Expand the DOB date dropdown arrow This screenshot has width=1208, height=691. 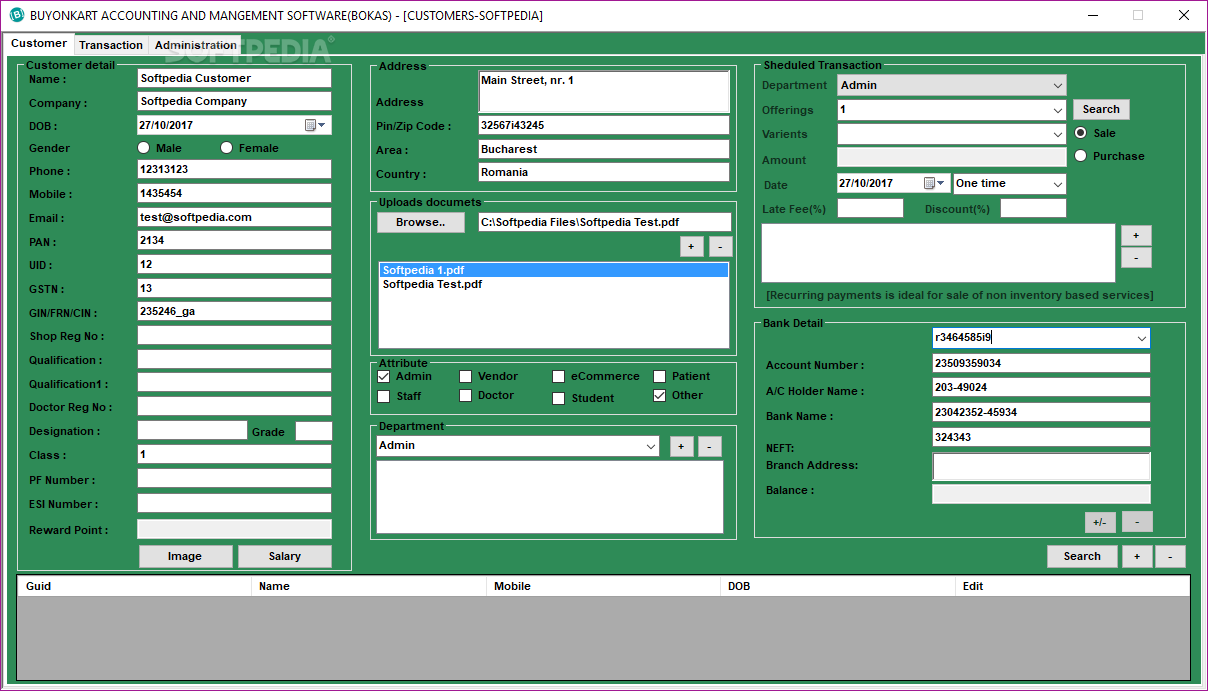323,125
